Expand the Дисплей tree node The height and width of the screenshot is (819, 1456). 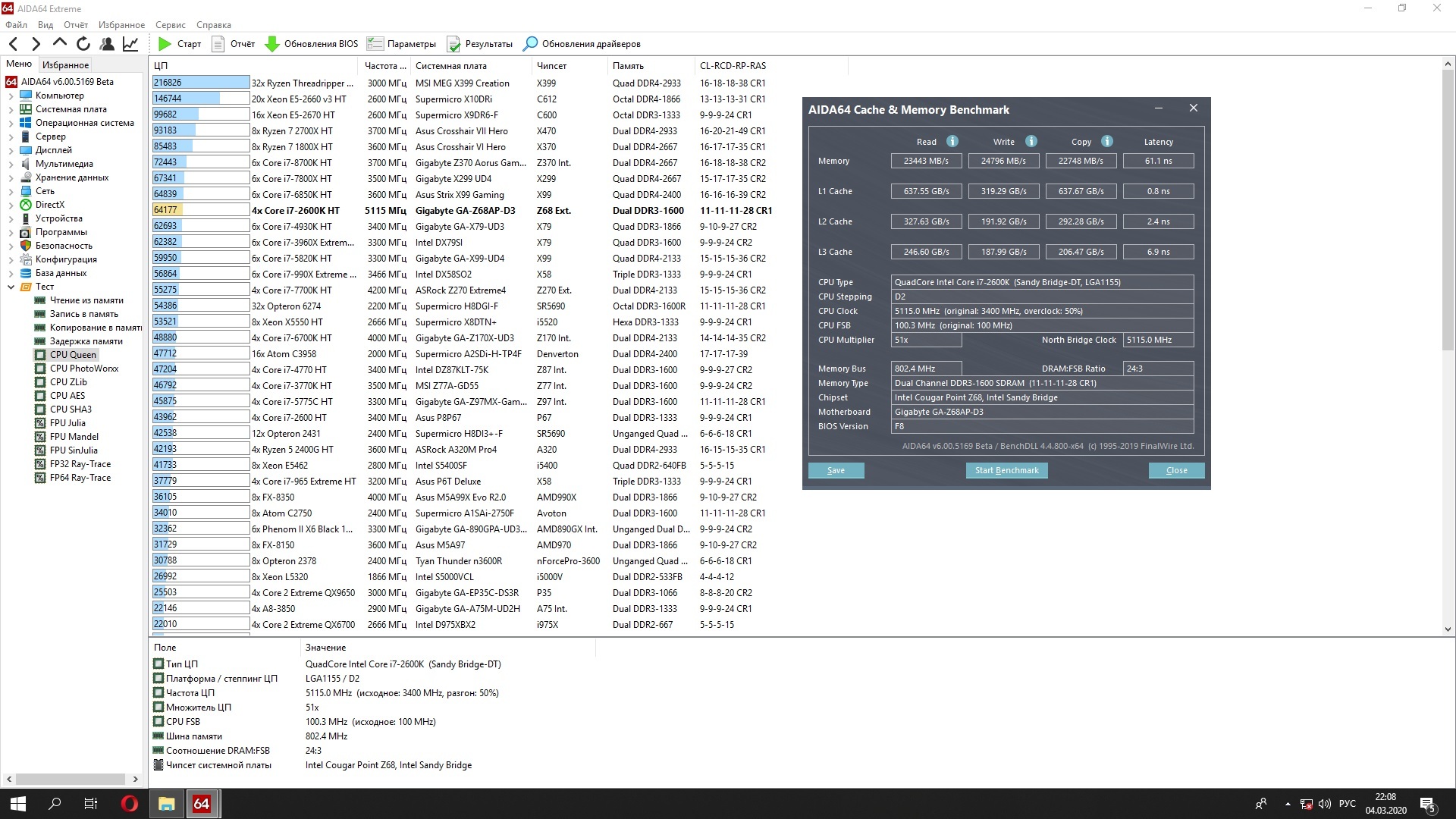click(x=11, y=150)
